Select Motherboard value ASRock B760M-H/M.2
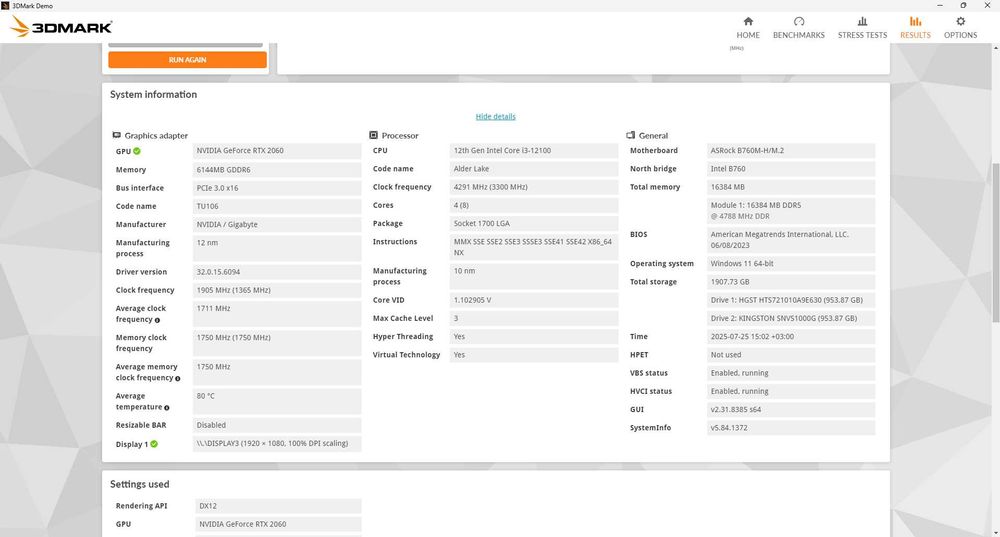The width and height of the screenshot is (1000, 537). pyautogui.click(x=791, y=151)
